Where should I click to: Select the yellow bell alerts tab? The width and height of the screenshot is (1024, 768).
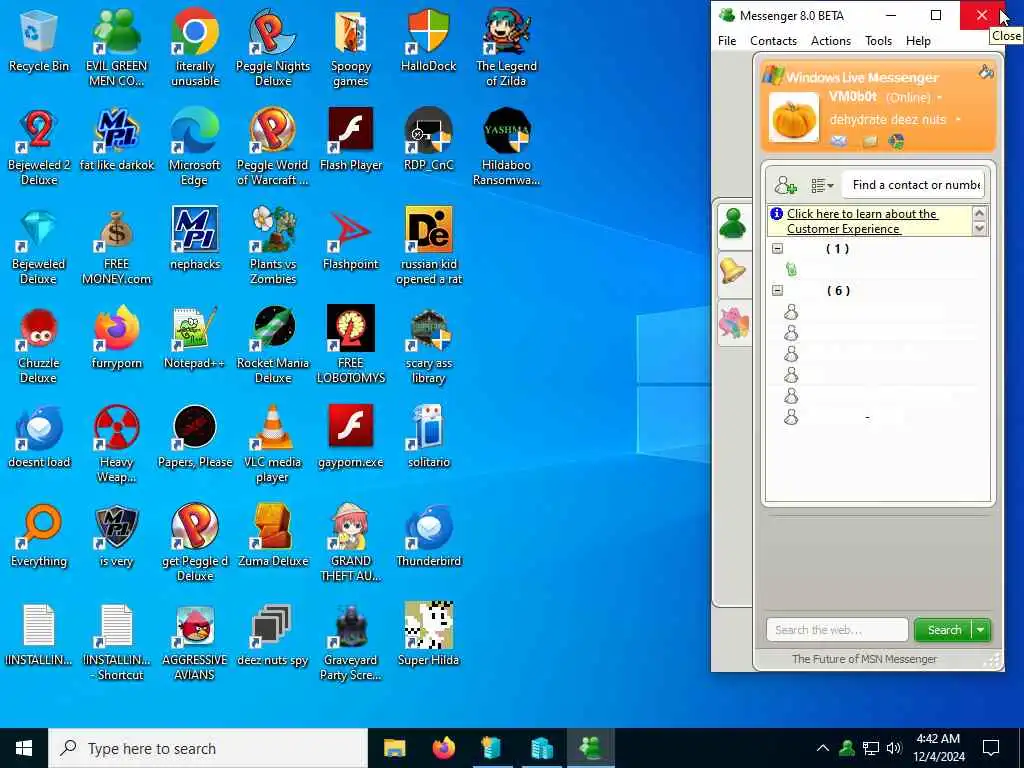[733, 271]
